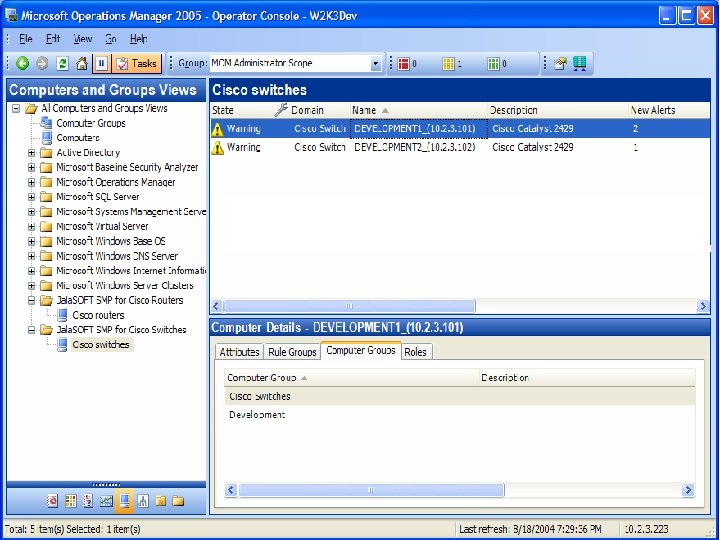The width and height of the screenshot is (720, 540).
Task: Sort by the Name column header
Action: [418, 110]
